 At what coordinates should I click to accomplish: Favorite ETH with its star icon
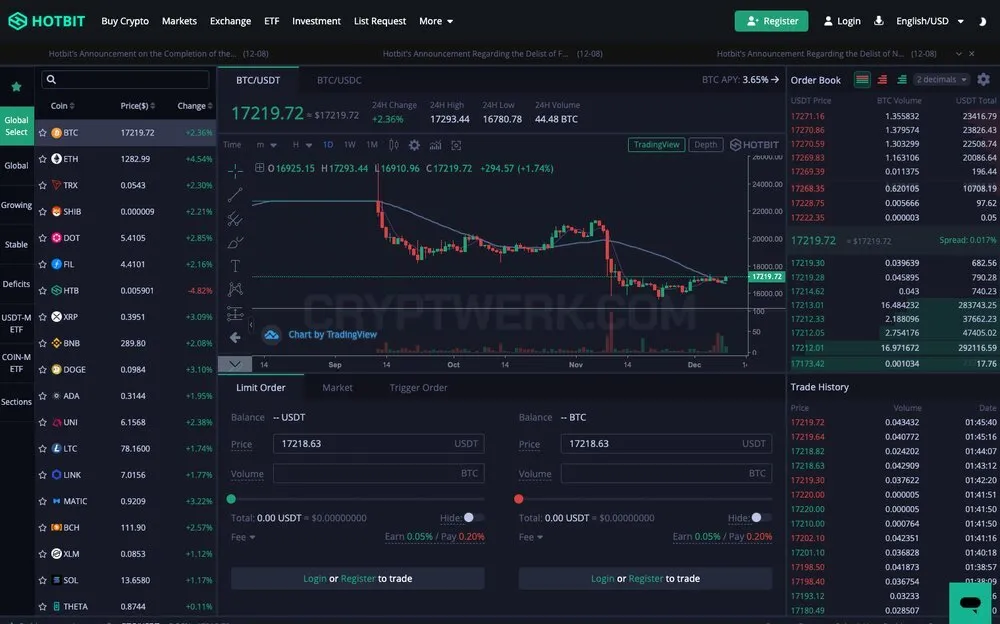click(43, 159)
